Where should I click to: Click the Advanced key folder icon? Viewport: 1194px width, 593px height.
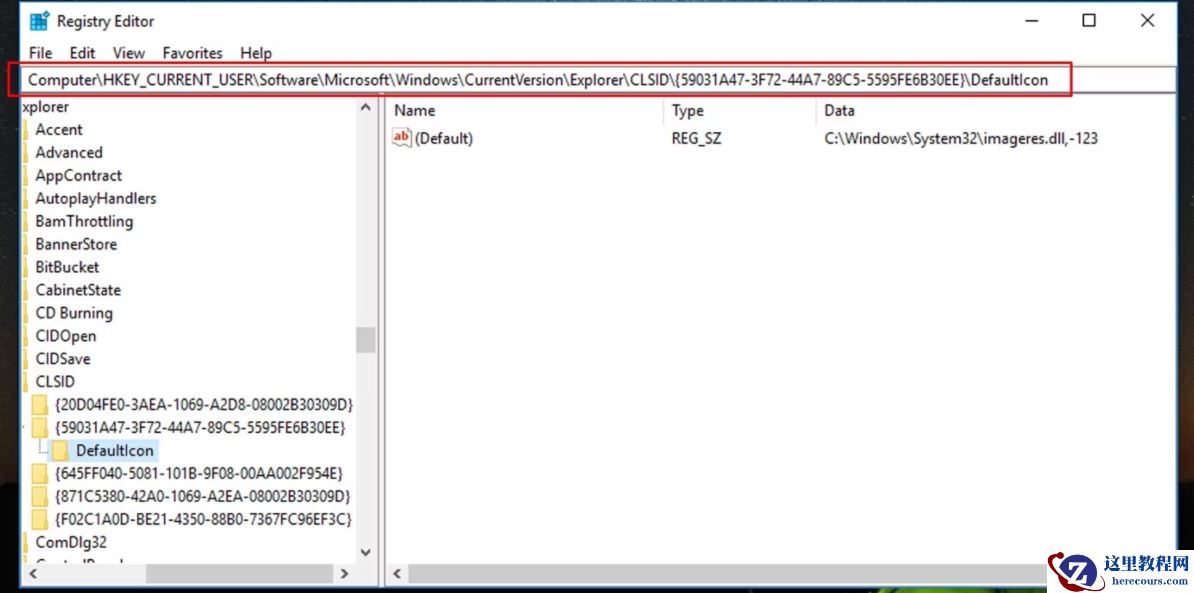point(26,152)
